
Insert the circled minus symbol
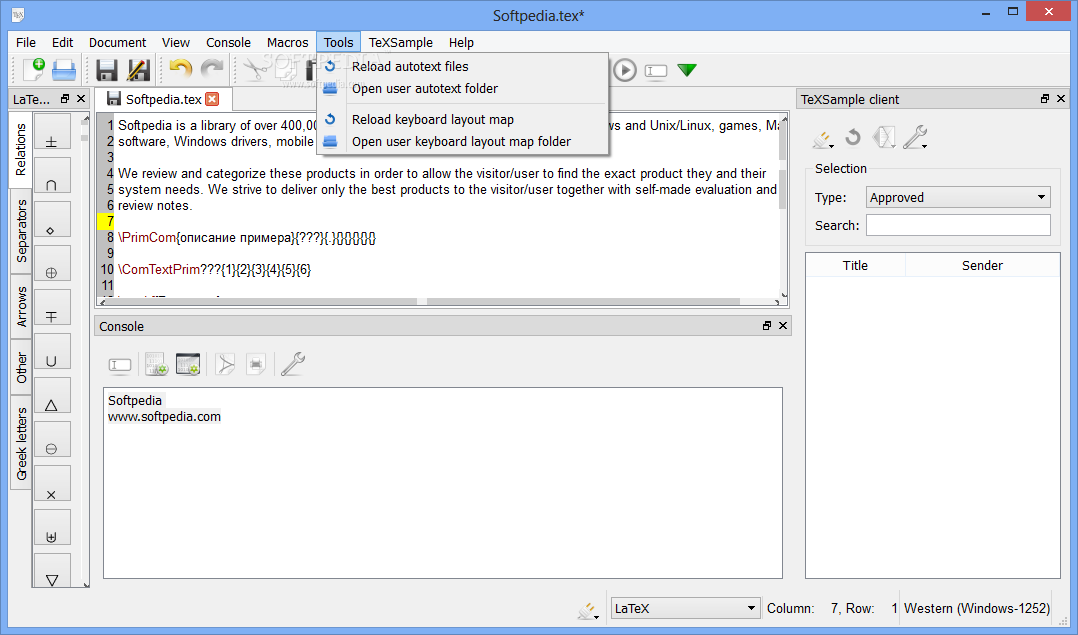tap(52, 440)
